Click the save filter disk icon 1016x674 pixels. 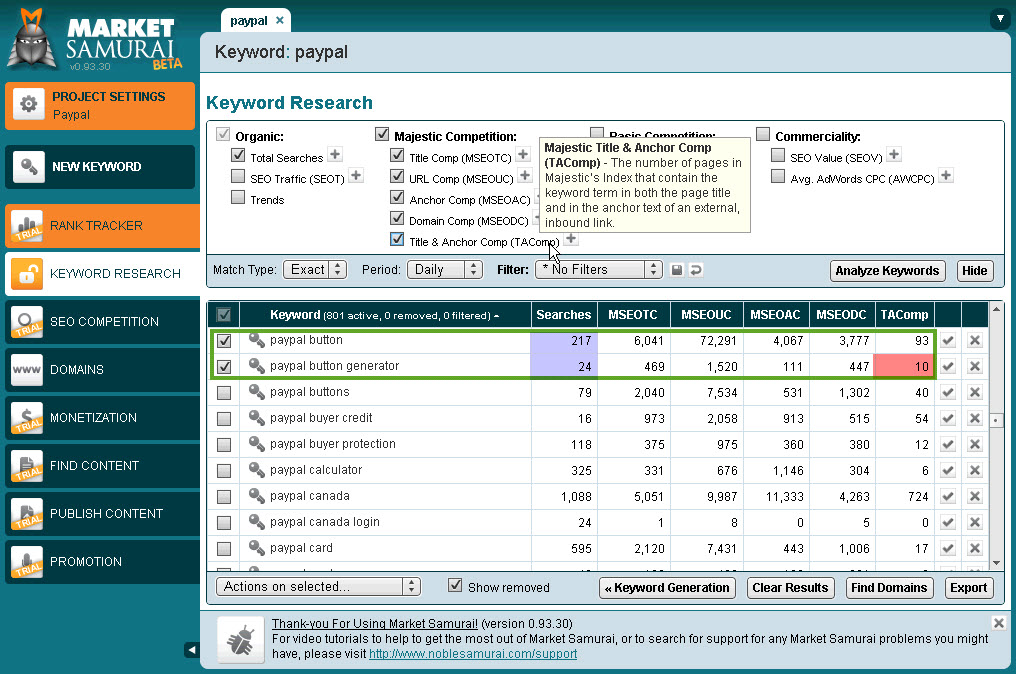[x=676, y=270]
